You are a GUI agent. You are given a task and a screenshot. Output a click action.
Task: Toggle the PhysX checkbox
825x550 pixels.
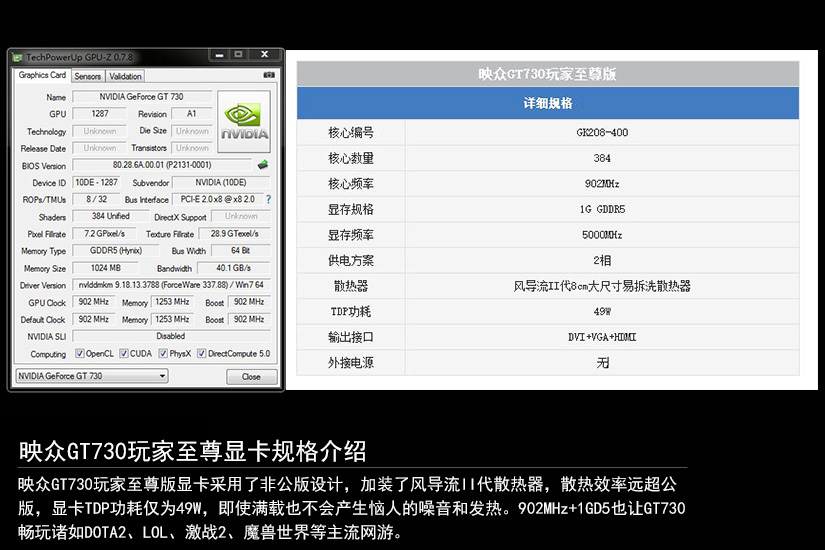tap(163, 353)
